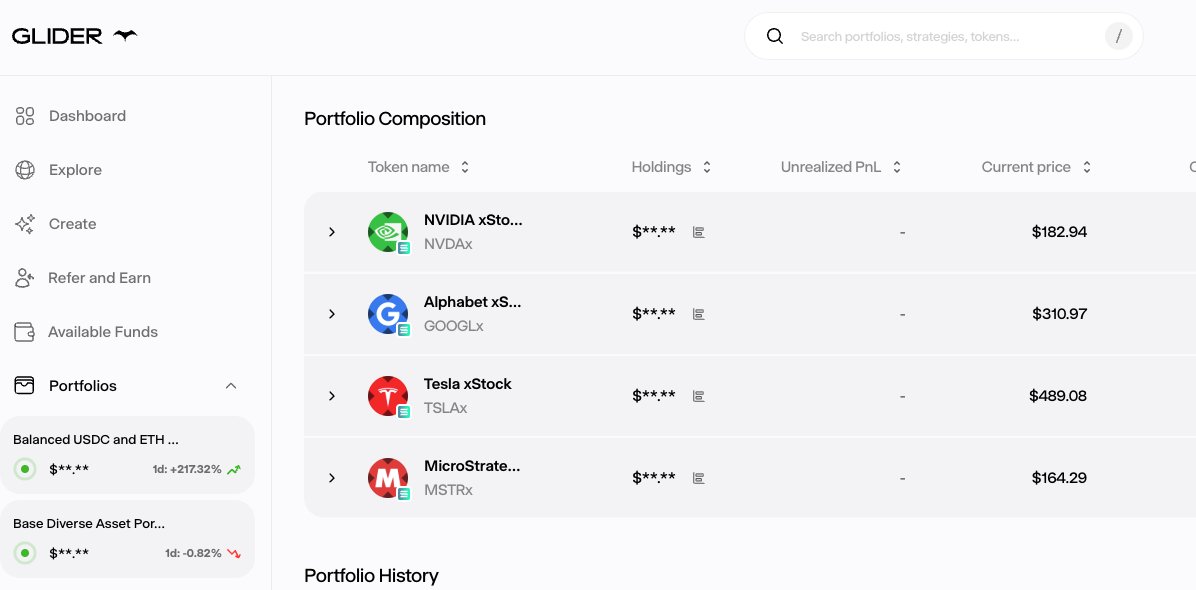1196x590 pixels.
Task: Click the Portfolio History heading
Action: click(371, 576)
